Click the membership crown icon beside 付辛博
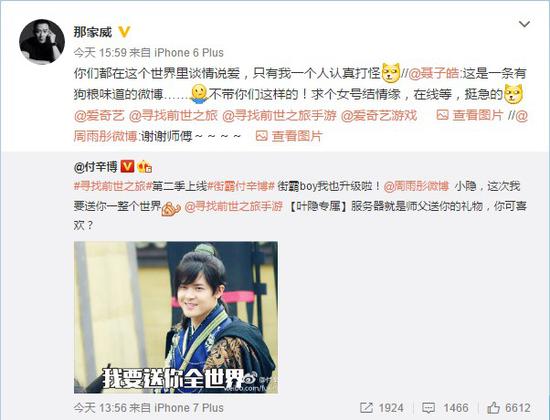The width and height of the screenshot is (550, 420). pos(145,166)
